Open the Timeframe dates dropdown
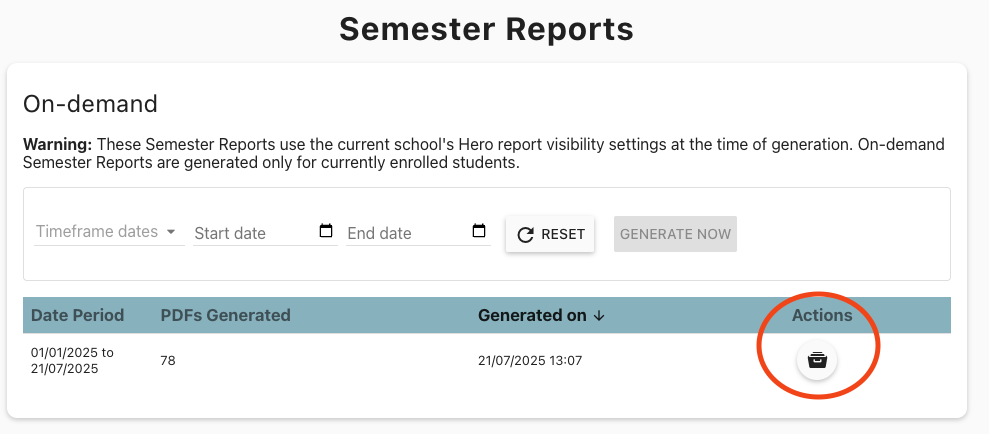Screen dimensions: 989x434 (x=105, y=232)
